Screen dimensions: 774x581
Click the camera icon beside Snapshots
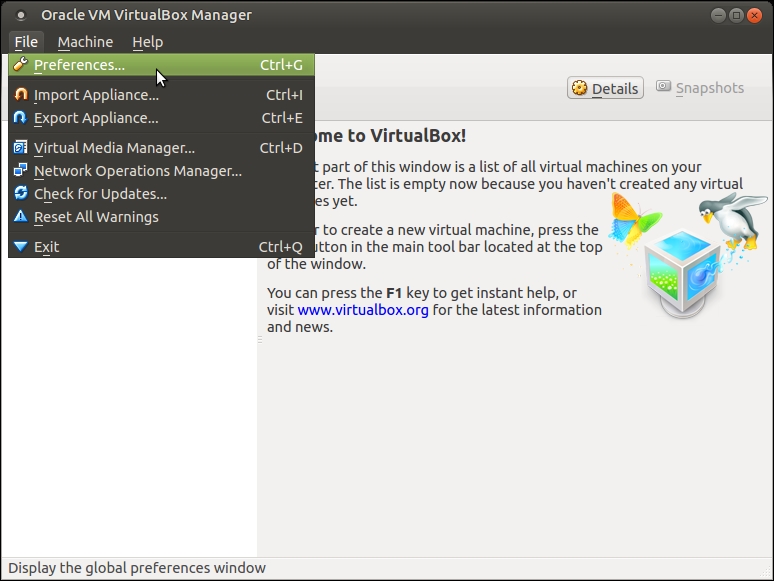[x=663, y=86]
